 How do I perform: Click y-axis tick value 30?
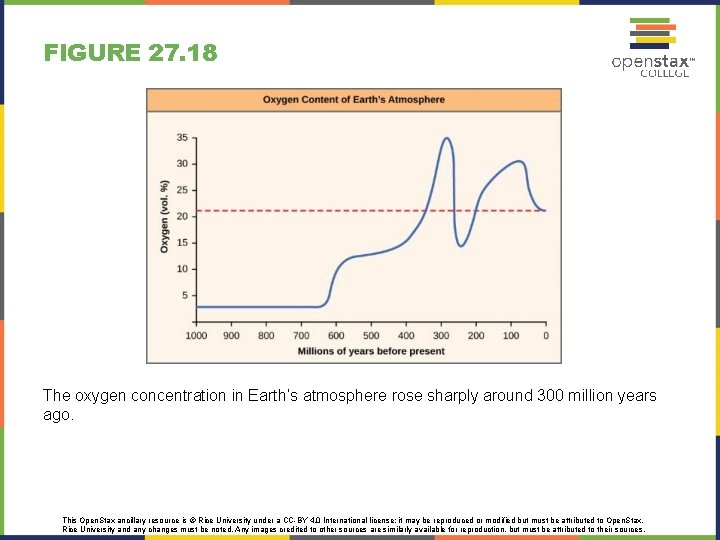click(x=182, y=164)
